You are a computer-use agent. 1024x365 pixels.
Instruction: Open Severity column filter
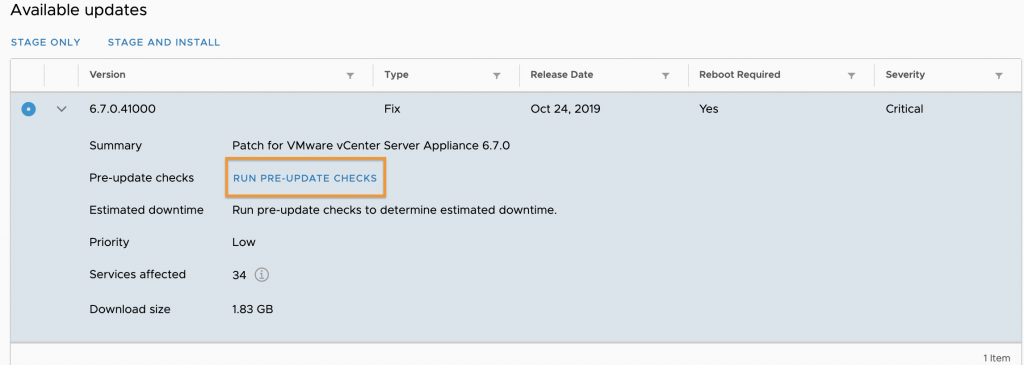pos(999,76)
